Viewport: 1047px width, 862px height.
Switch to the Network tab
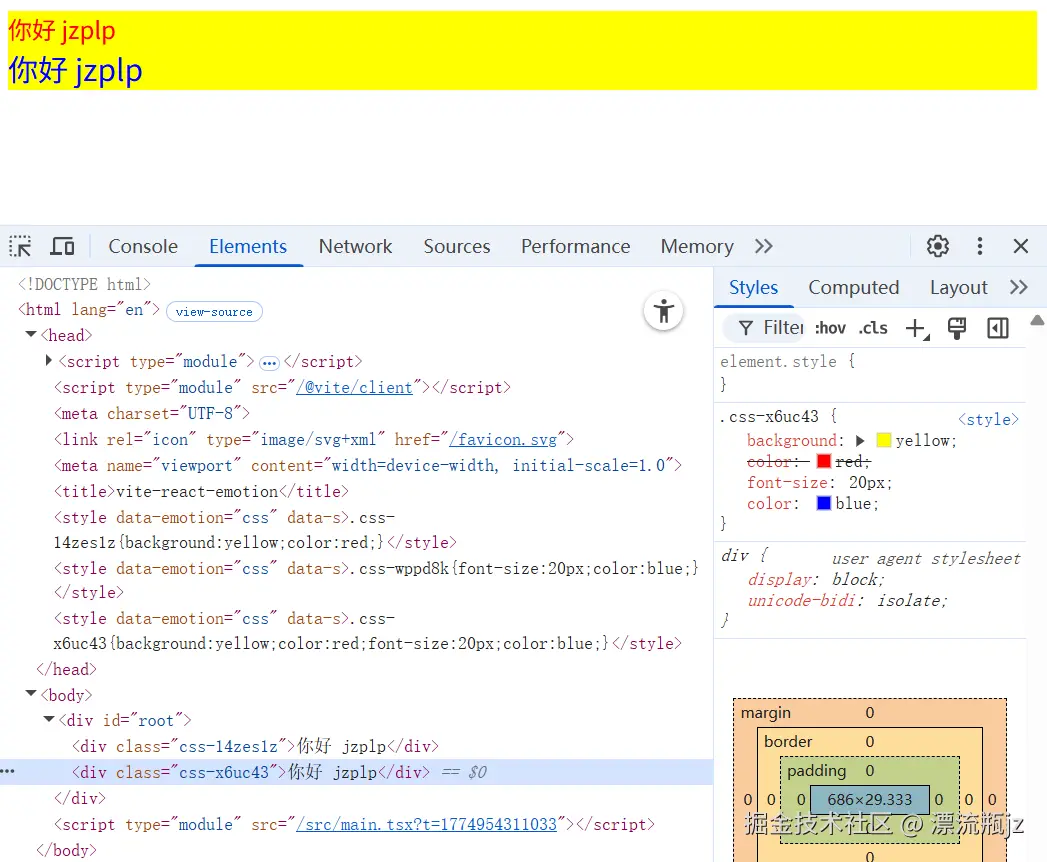point(355,246)
